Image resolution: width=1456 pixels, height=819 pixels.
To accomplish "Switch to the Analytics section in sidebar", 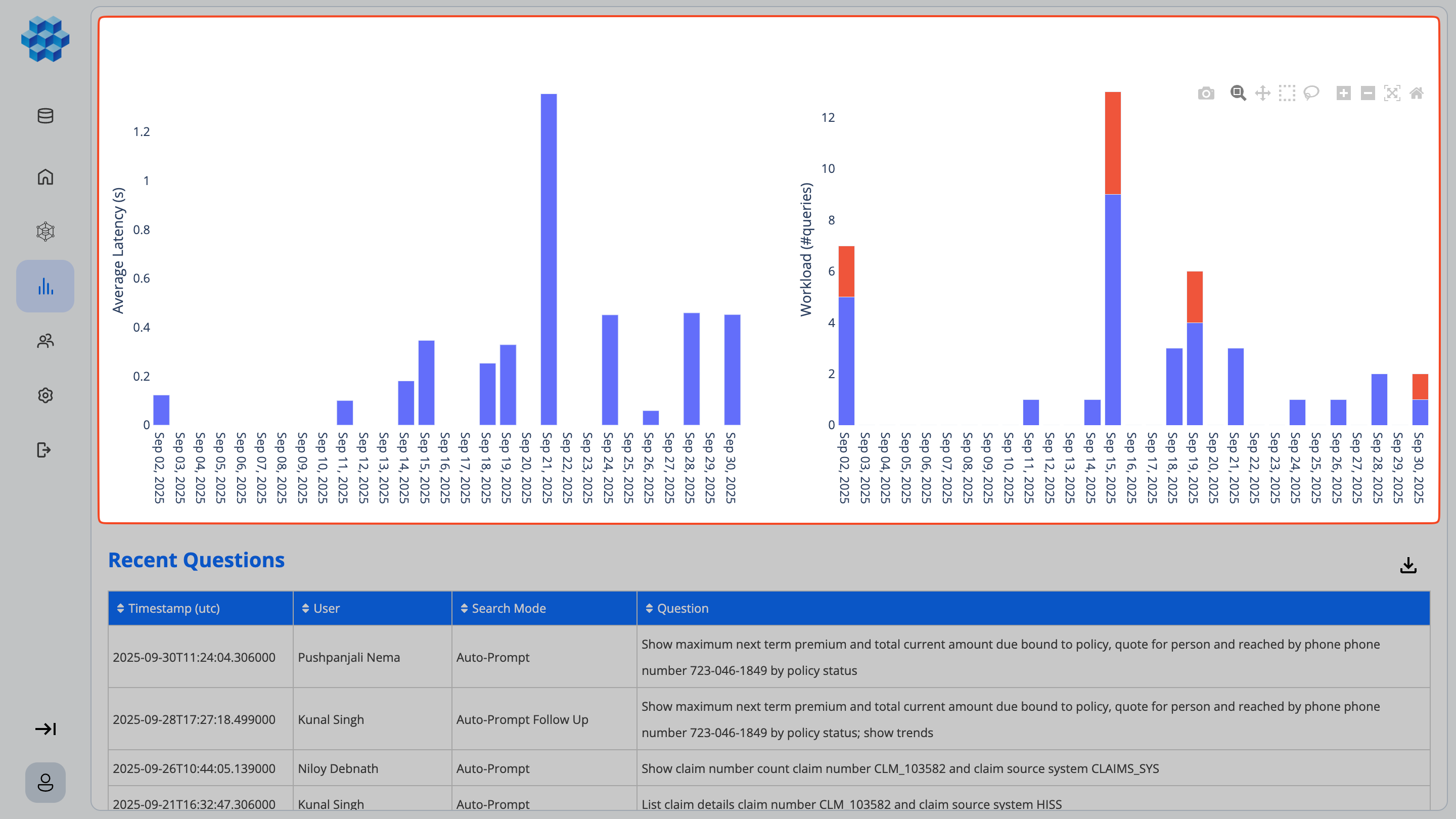I will pos(44,286).
